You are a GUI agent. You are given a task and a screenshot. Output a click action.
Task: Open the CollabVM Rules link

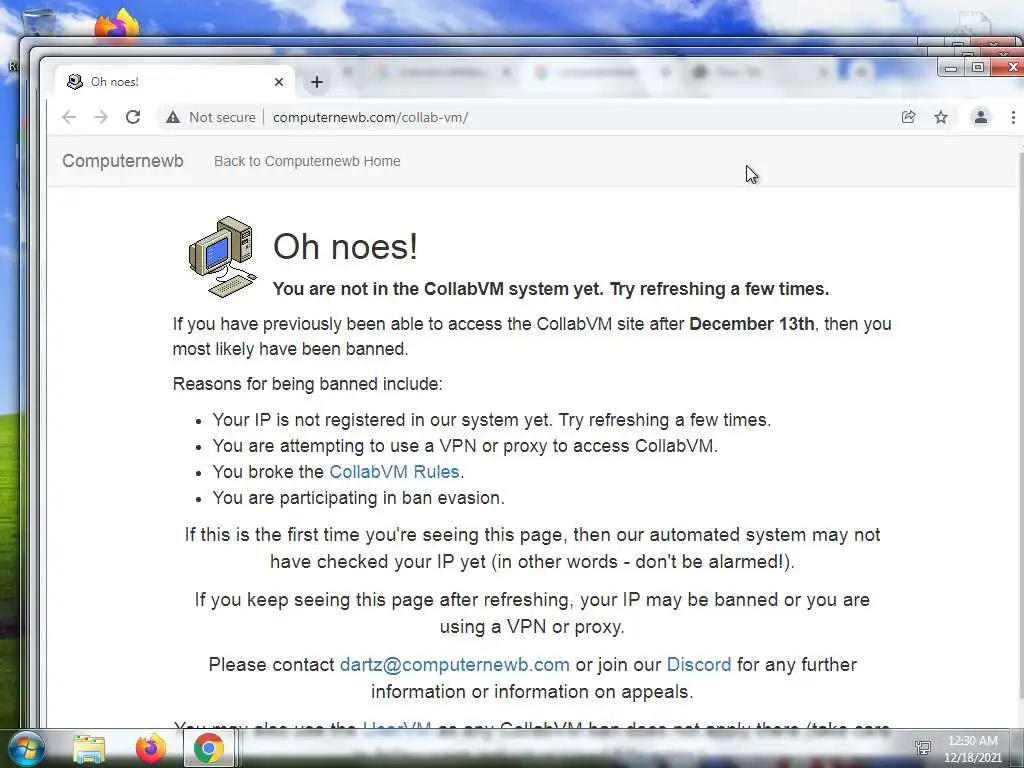click(394, 472)
